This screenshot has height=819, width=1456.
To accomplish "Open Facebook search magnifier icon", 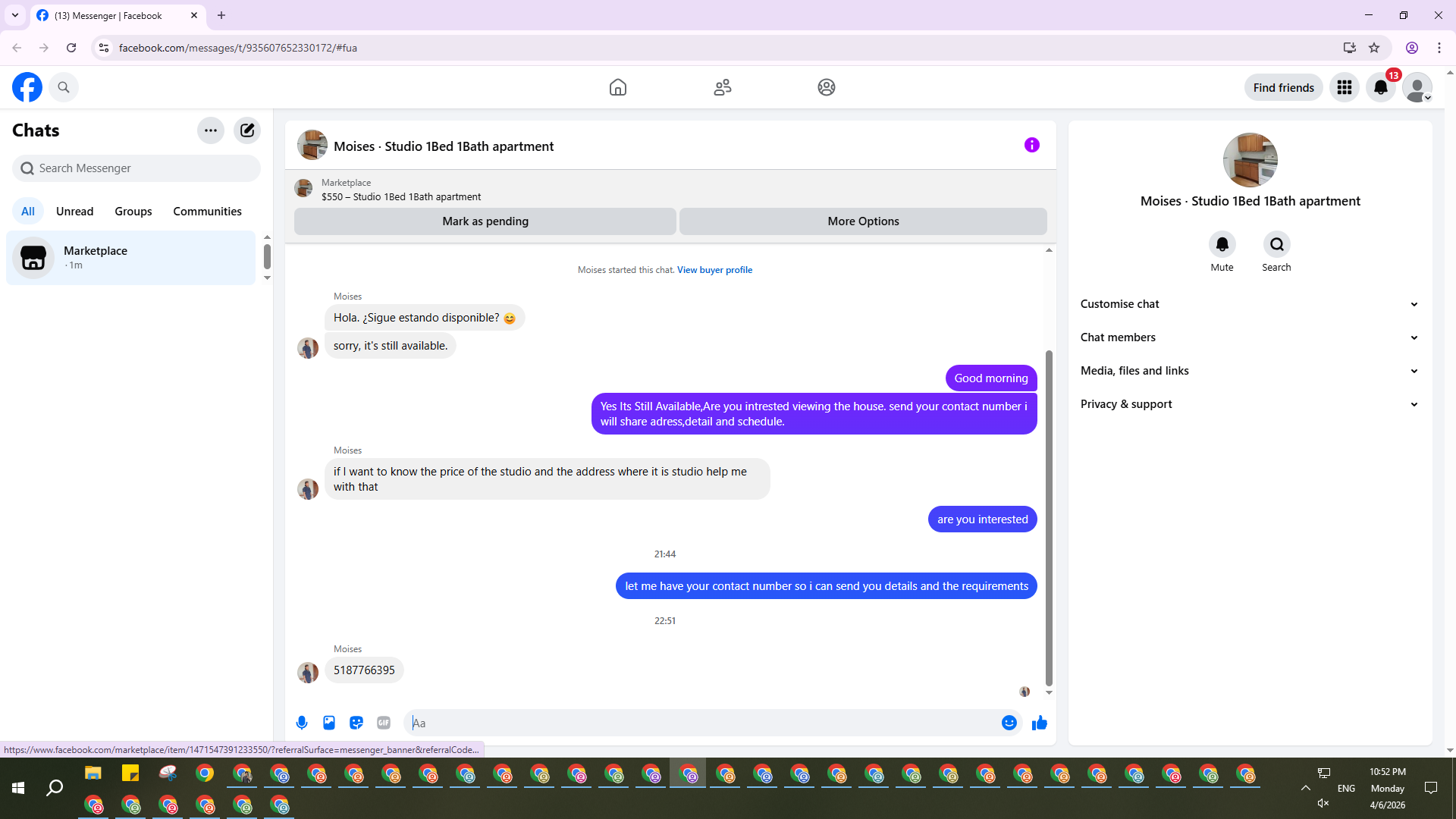I will (64, 87).
